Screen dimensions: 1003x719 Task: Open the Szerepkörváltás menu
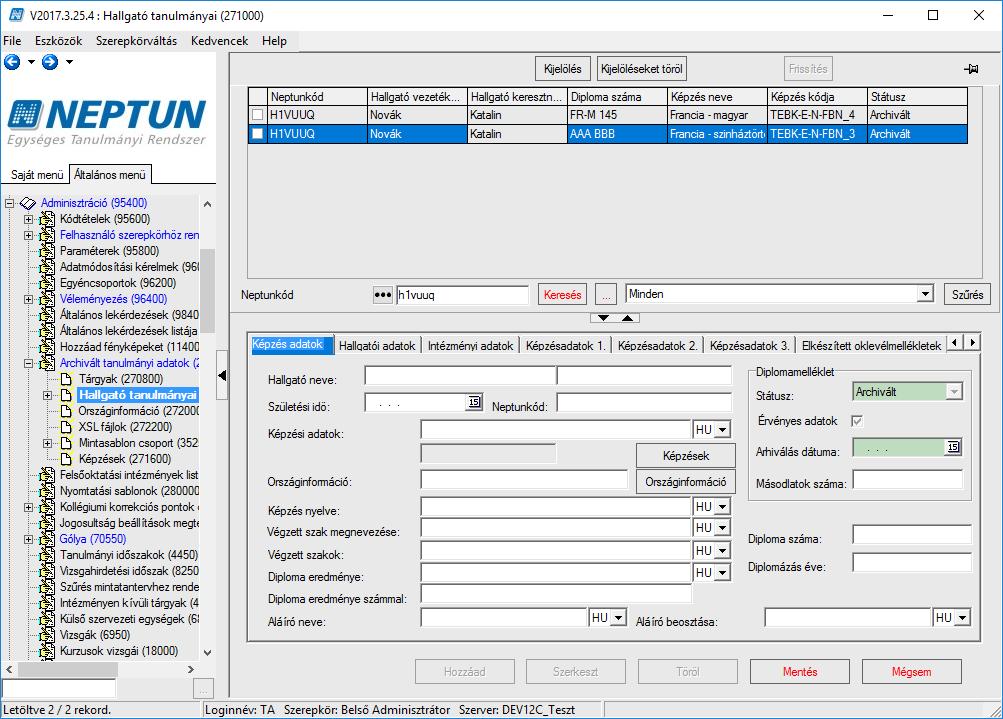coord(136,41)
